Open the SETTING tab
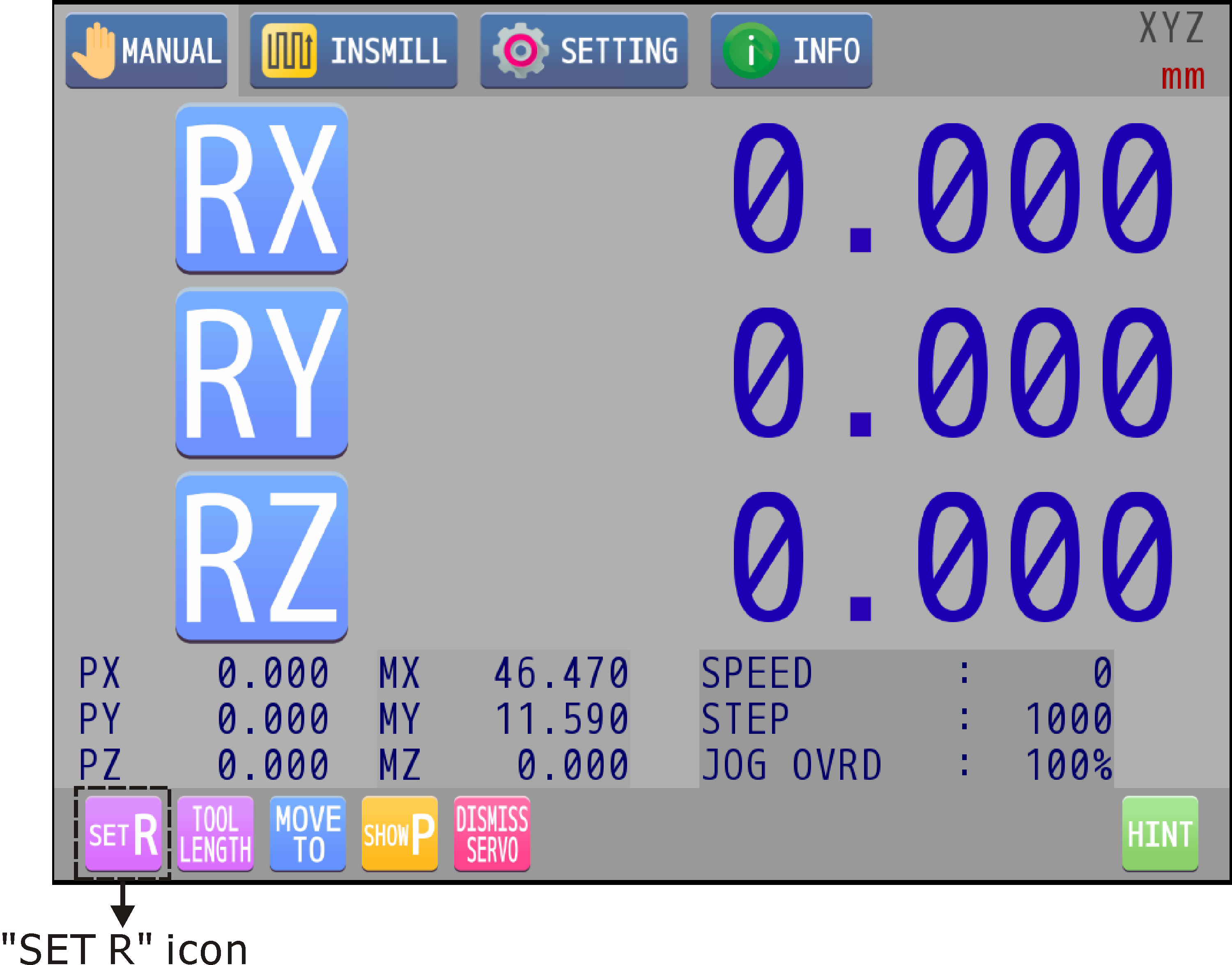 (x=584, y=51)
